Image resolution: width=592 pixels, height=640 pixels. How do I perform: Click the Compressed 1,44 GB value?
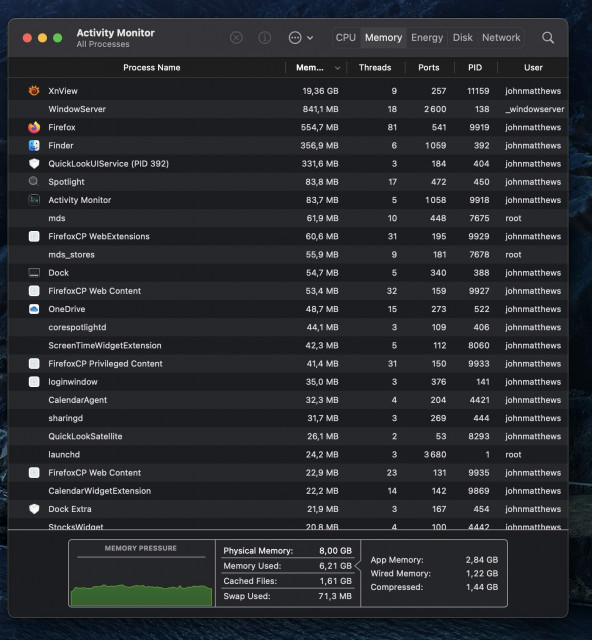(x=482, y=587)
